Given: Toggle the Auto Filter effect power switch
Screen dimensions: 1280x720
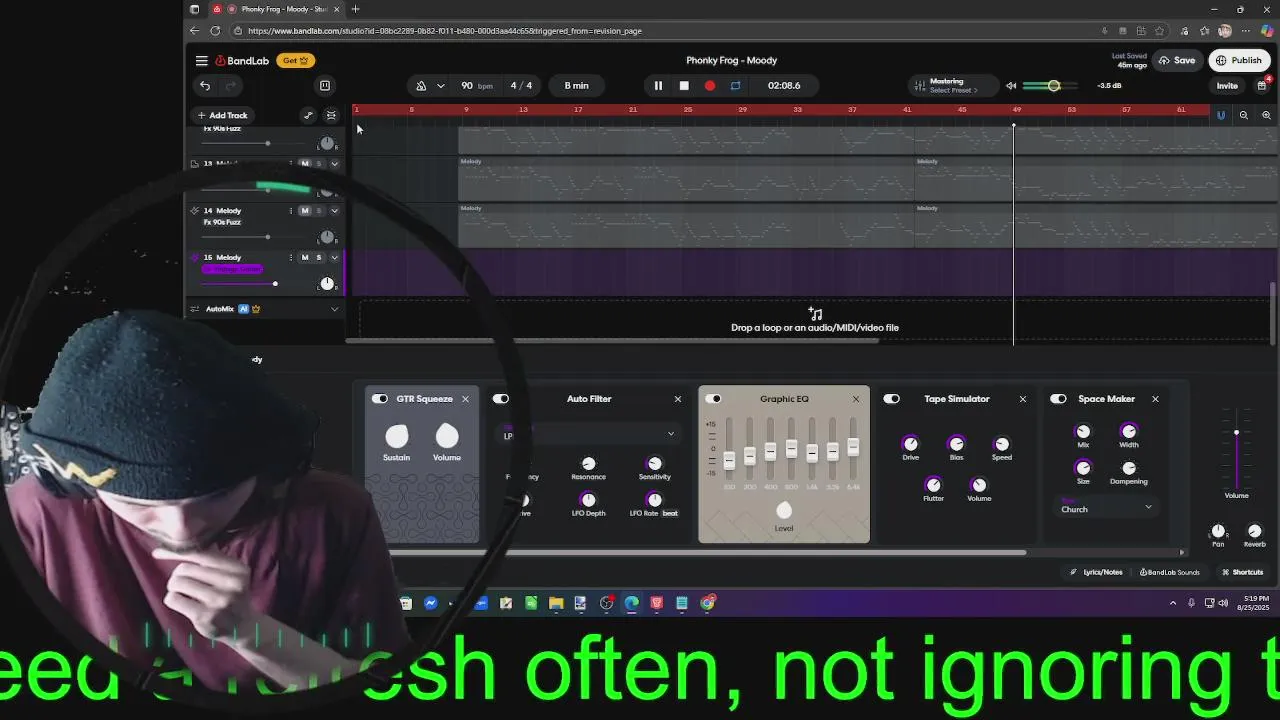Looking at the screenshot, I should (x=501, y=399).
